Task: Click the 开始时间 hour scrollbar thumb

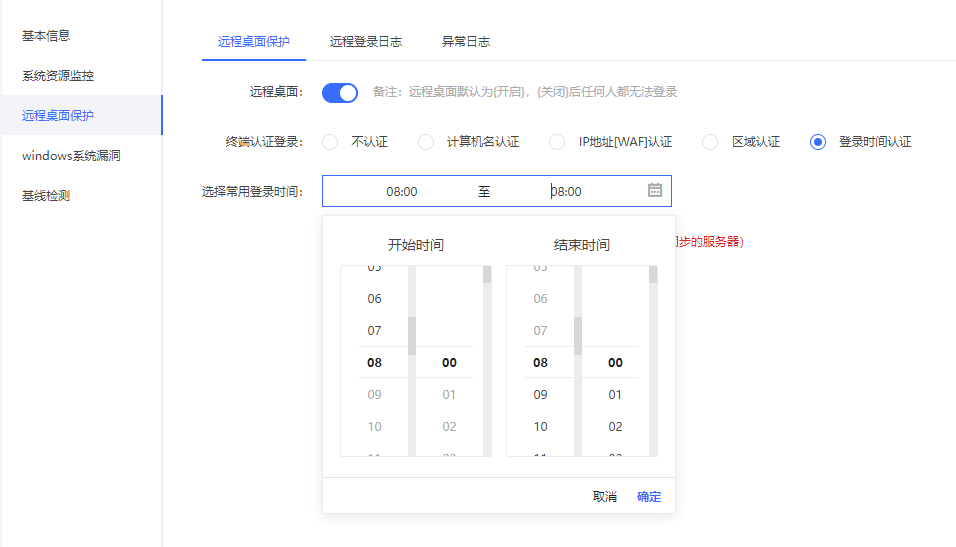Action: tap(411, 335)
